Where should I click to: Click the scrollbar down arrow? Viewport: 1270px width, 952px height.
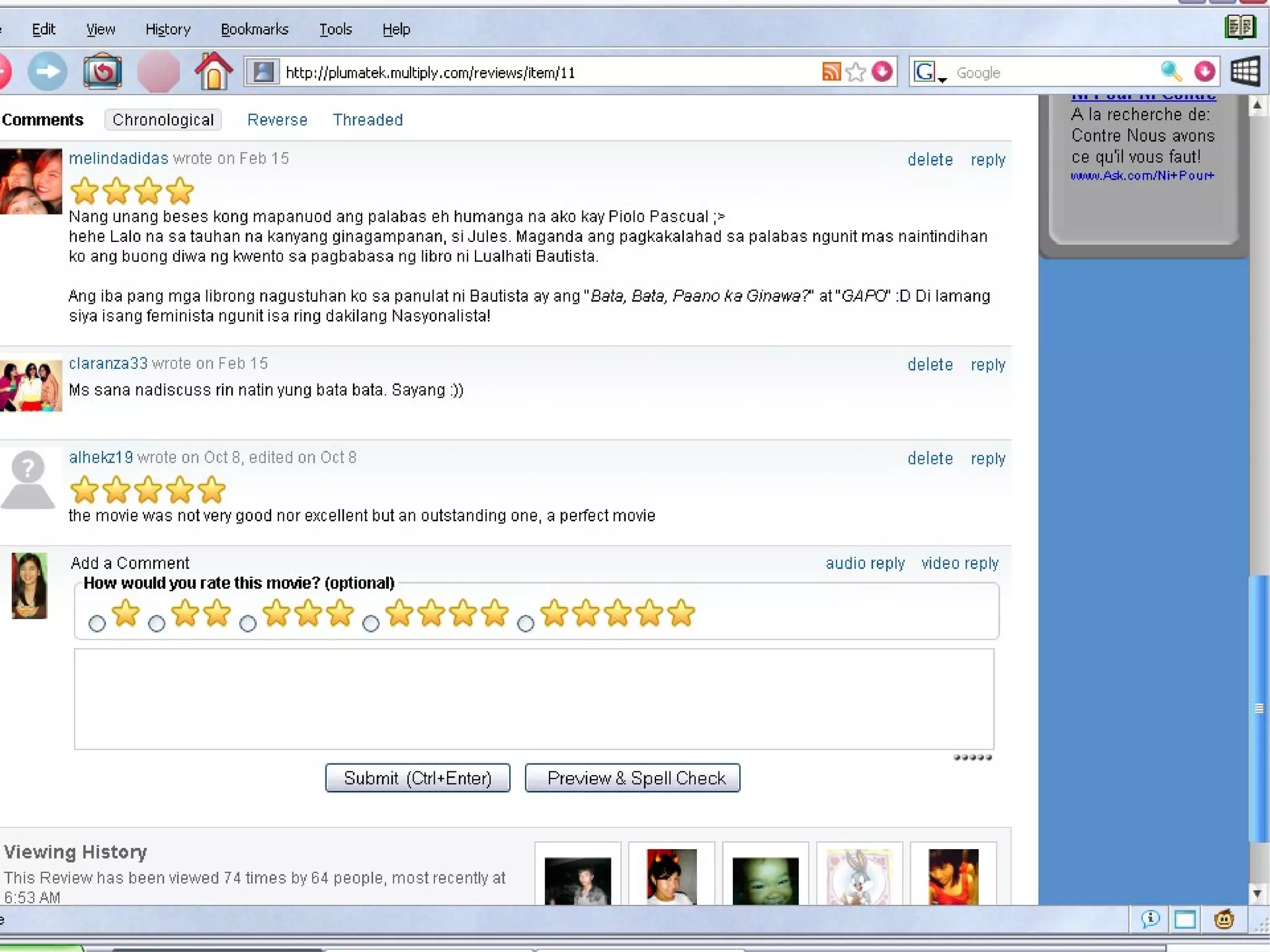(x=1257, y=894)
